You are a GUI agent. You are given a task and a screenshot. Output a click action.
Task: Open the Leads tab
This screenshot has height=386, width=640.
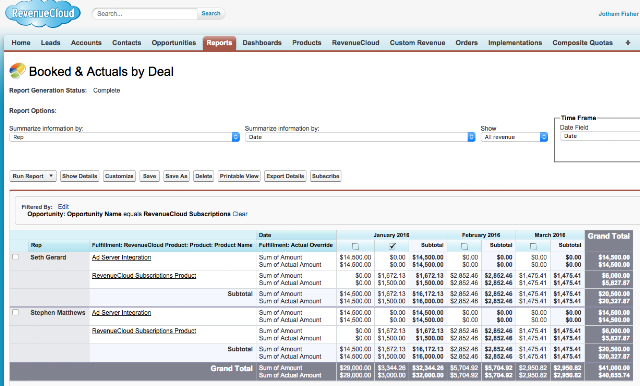tap(50, 42)
